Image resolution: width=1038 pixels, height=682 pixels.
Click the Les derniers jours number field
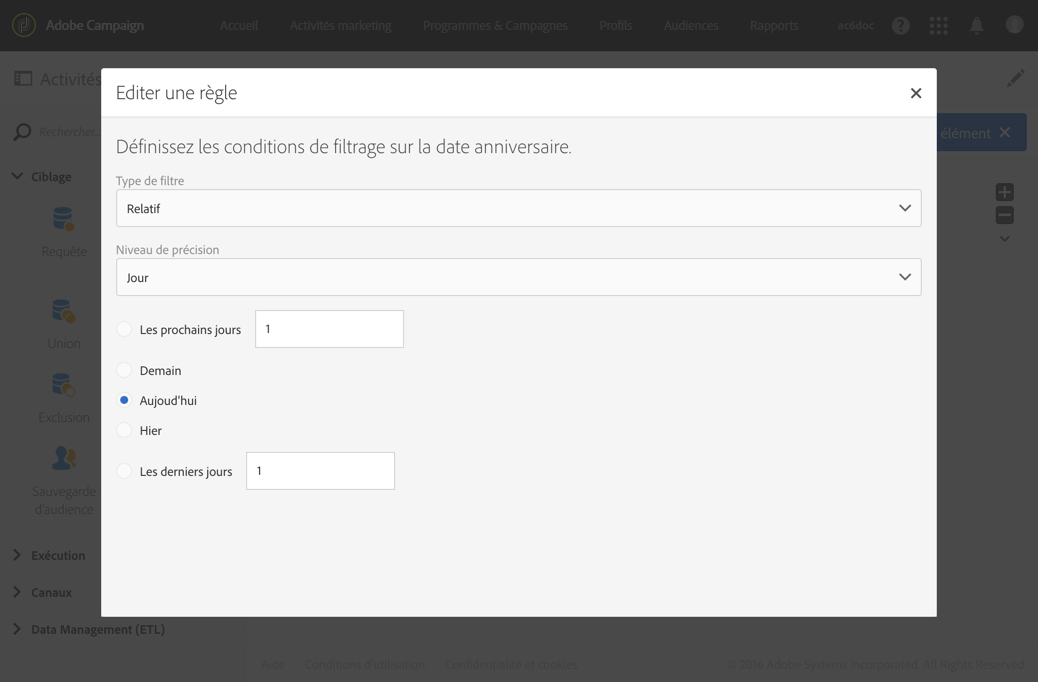(320, 471)
